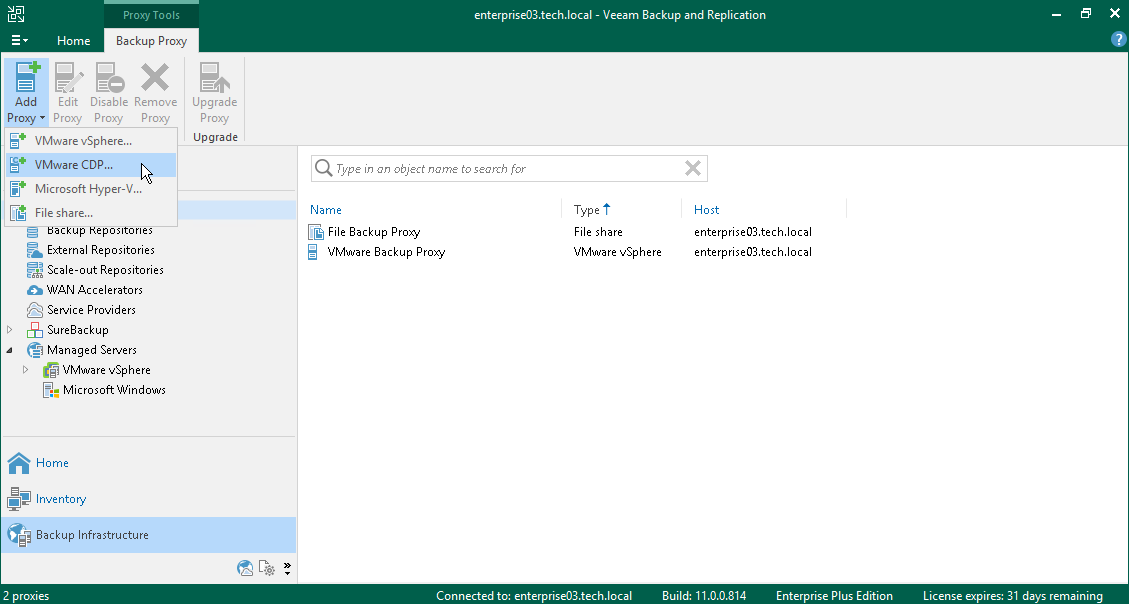Click the magnifier icon in search box
The width and height of the screenshot is (1129, 604).
click(x=324, y=168)
